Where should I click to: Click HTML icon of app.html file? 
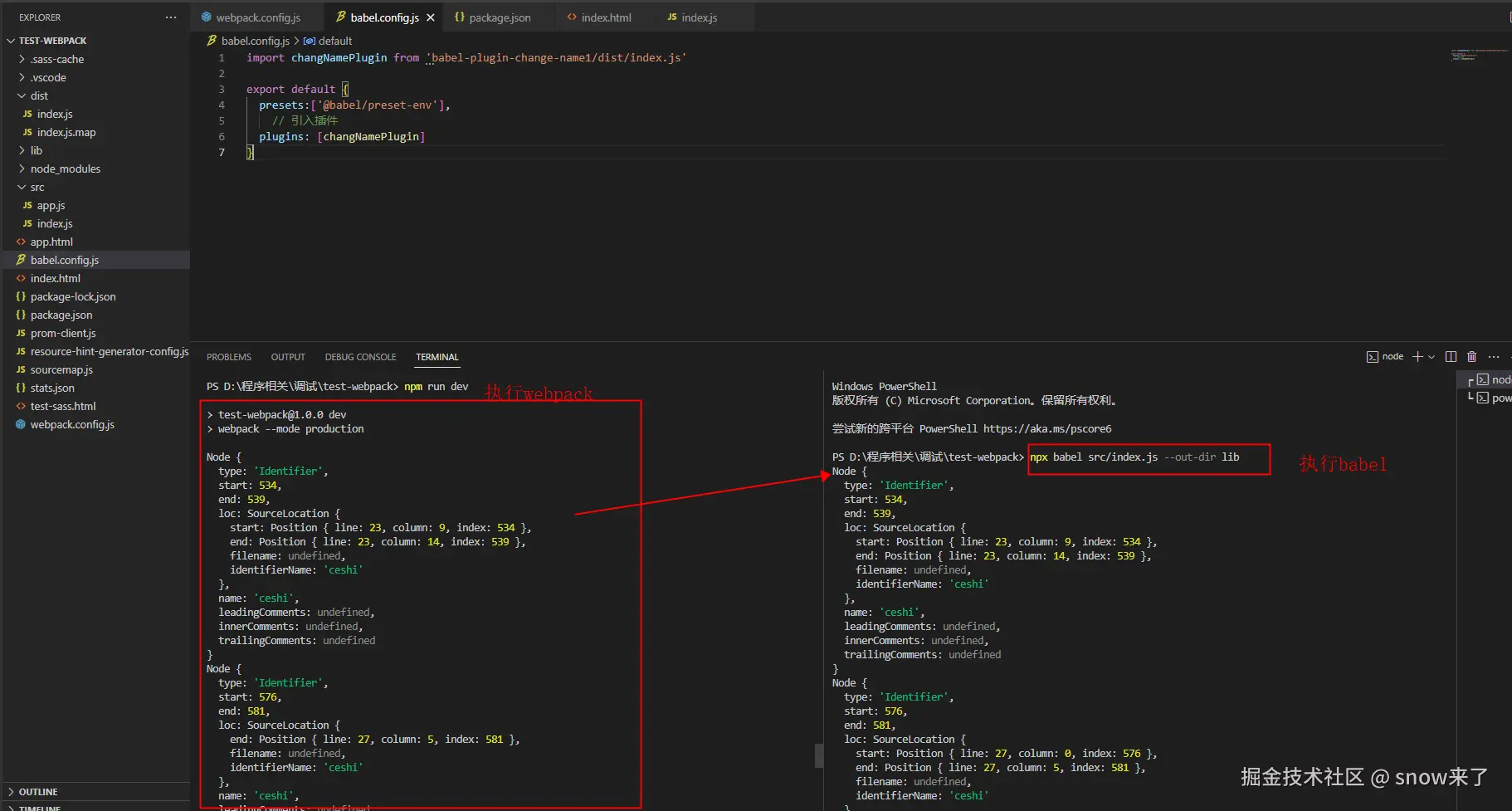21,242
